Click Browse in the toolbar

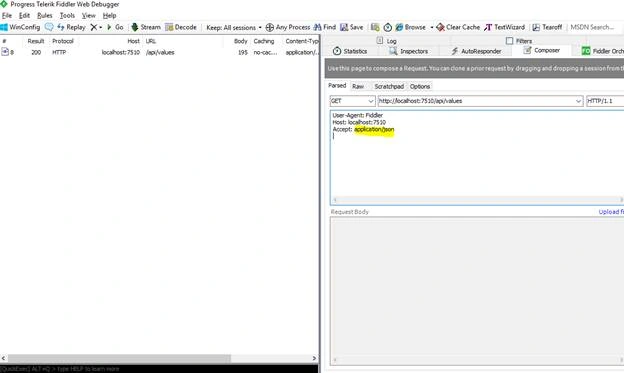[410, 27]
